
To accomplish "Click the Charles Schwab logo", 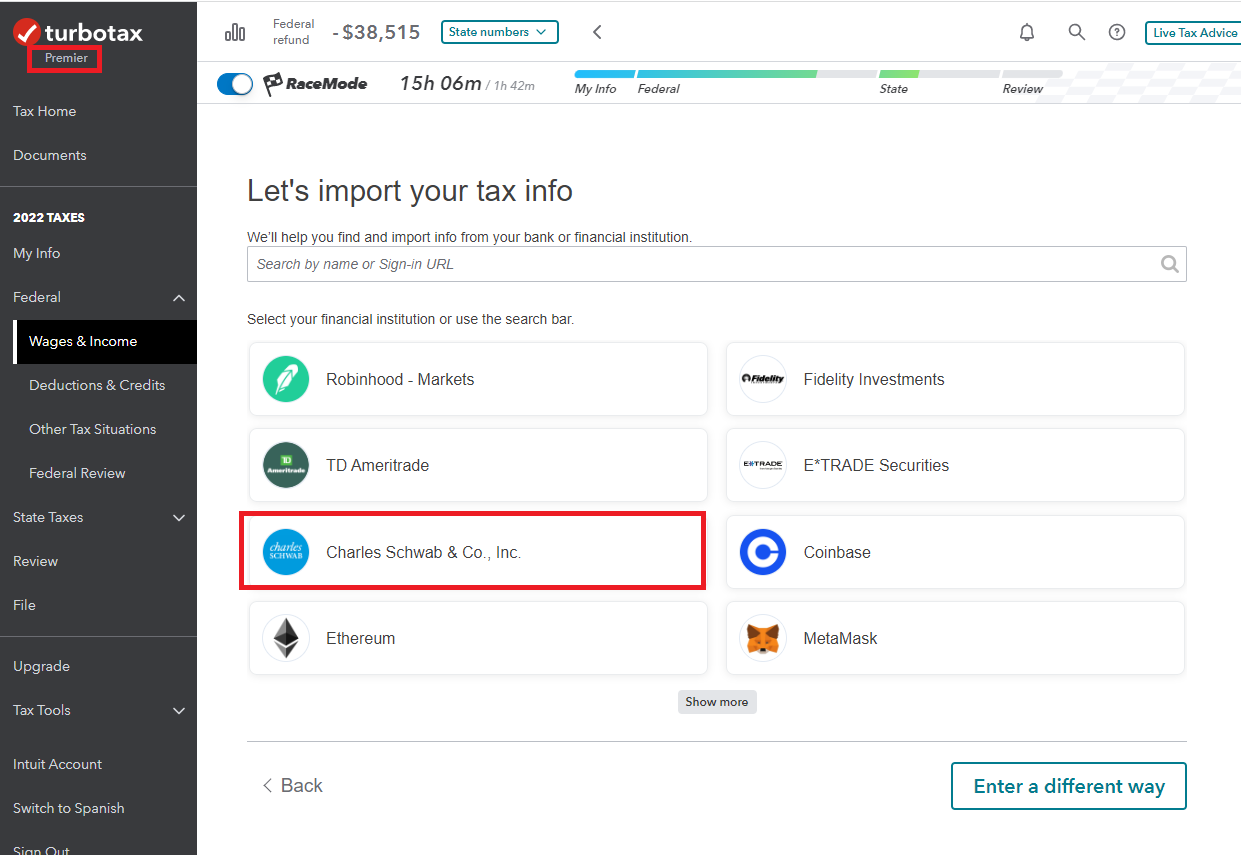I will coord(286,552).
